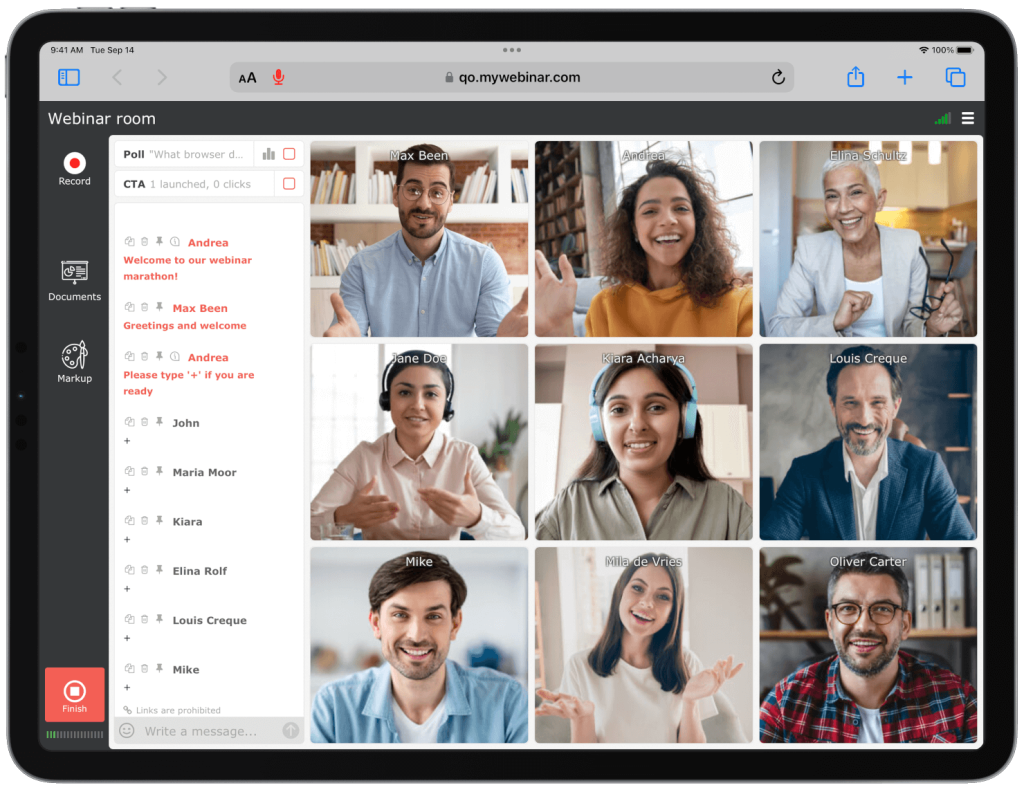Reload the qo.mywebinar.com page
Viewport: 1024px width, 792px height.
pos(778,77)
